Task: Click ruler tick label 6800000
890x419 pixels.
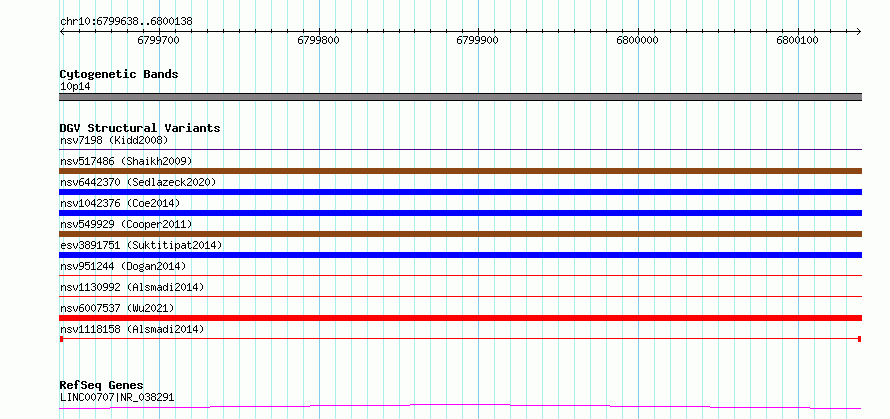Action: (x=638, y=40)
